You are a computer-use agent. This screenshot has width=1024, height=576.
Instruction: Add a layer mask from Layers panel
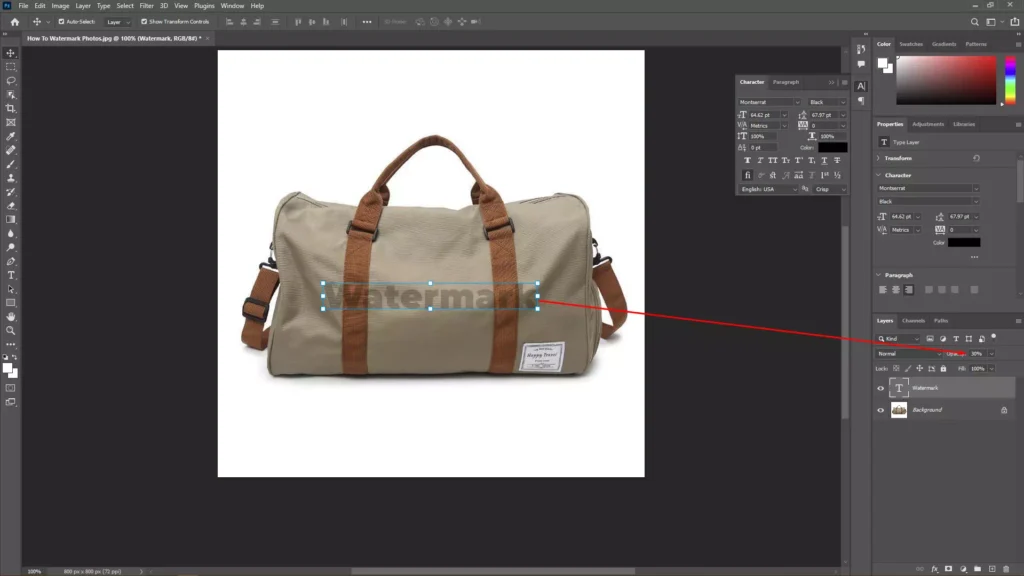click(949, 569)
